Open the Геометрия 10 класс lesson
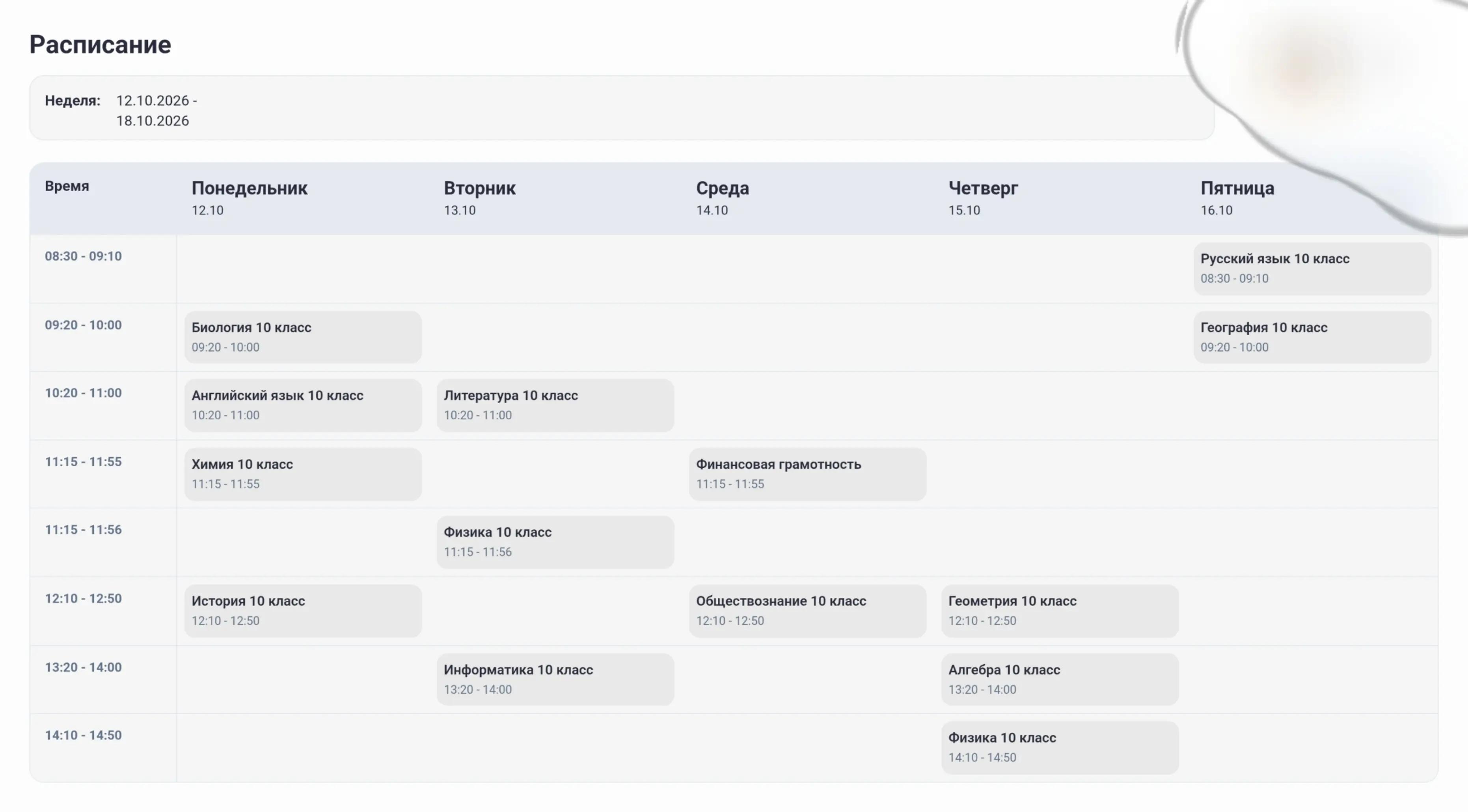 pyautogui.click(x=1060, y=611)
